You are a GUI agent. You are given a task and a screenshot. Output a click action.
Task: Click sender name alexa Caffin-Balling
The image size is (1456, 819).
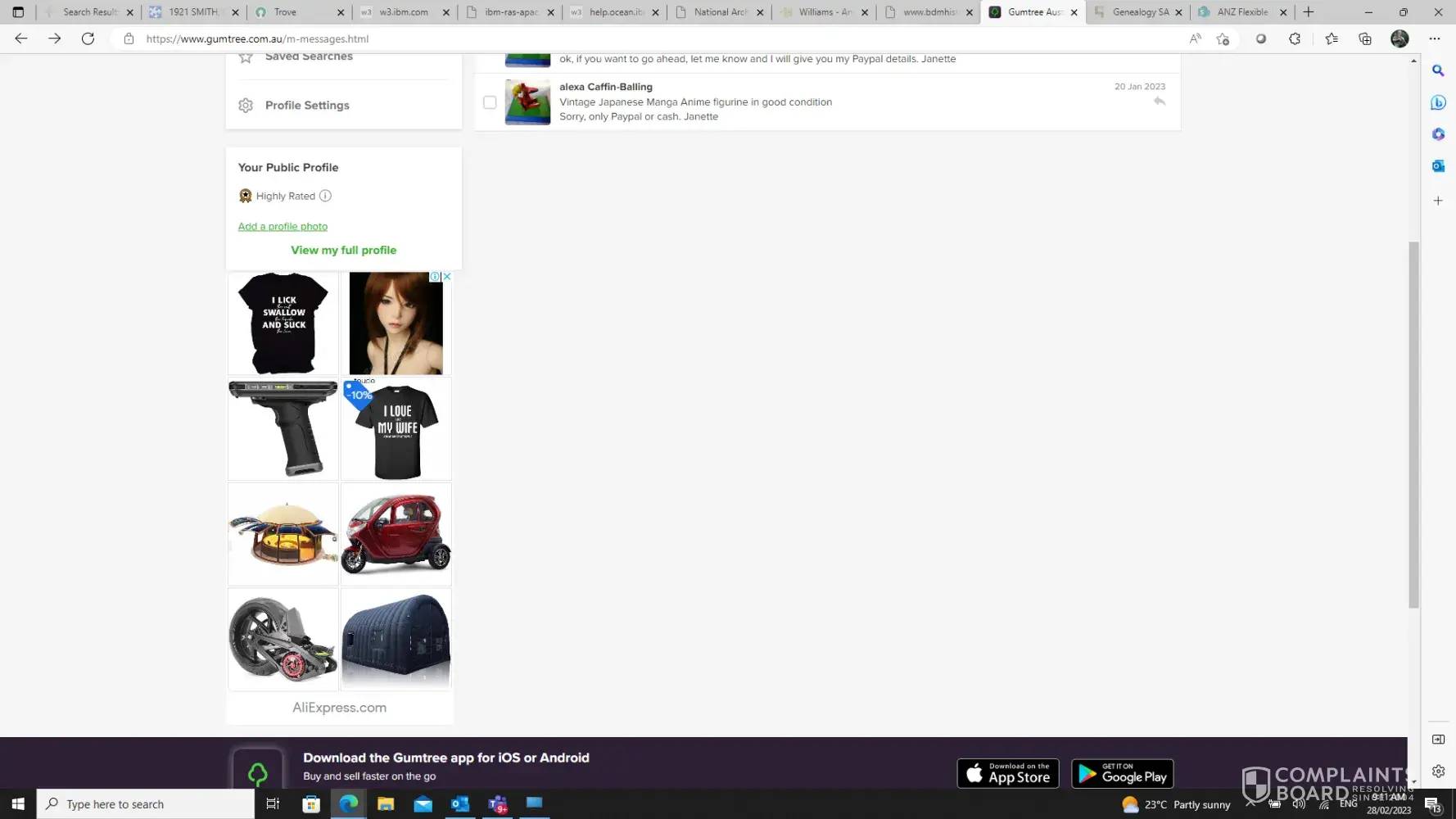(606, 87)
